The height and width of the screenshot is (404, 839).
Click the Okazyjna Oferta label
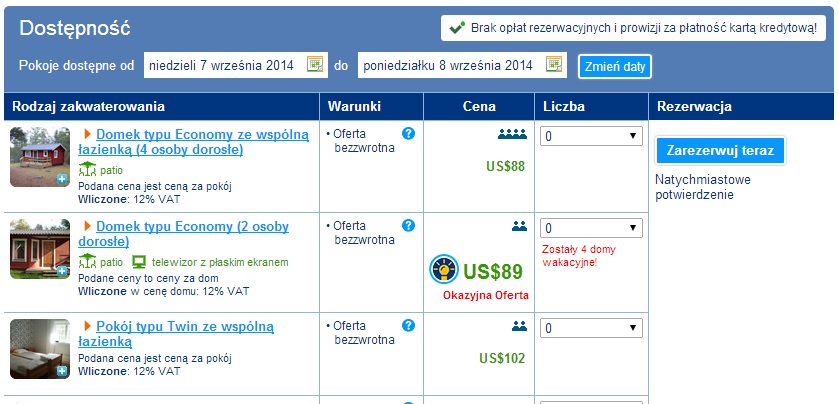486,295
